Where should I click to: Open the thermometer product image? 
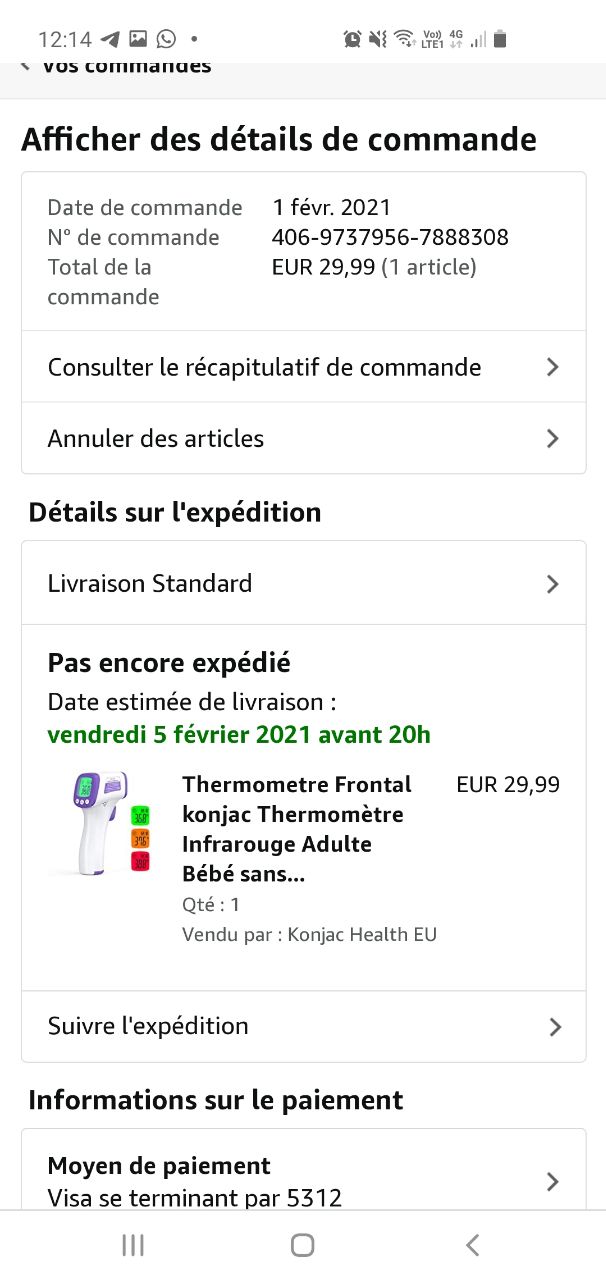click(101, 822)
